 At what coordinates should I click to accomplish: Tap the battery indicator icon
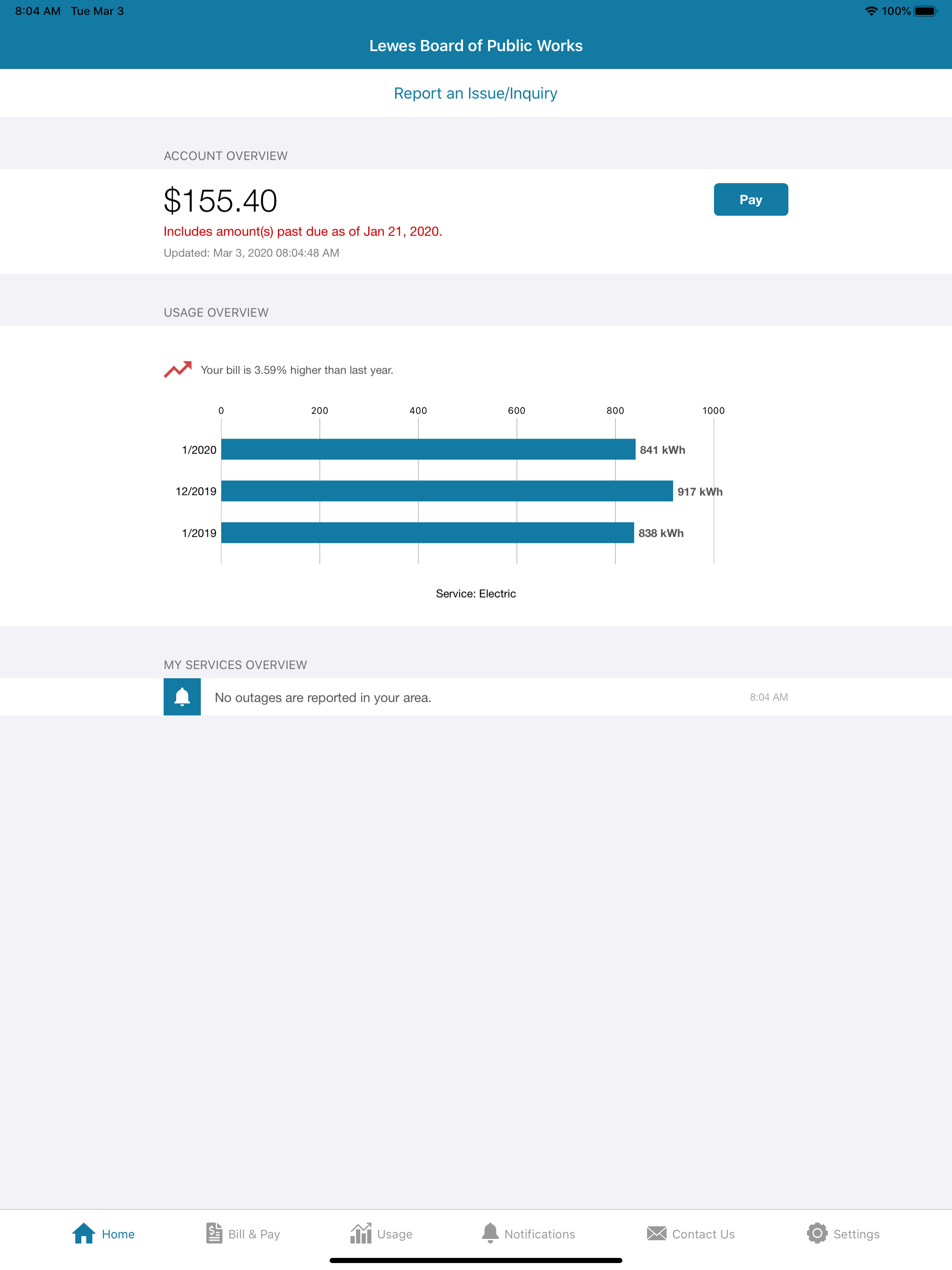tap(926, 11)
